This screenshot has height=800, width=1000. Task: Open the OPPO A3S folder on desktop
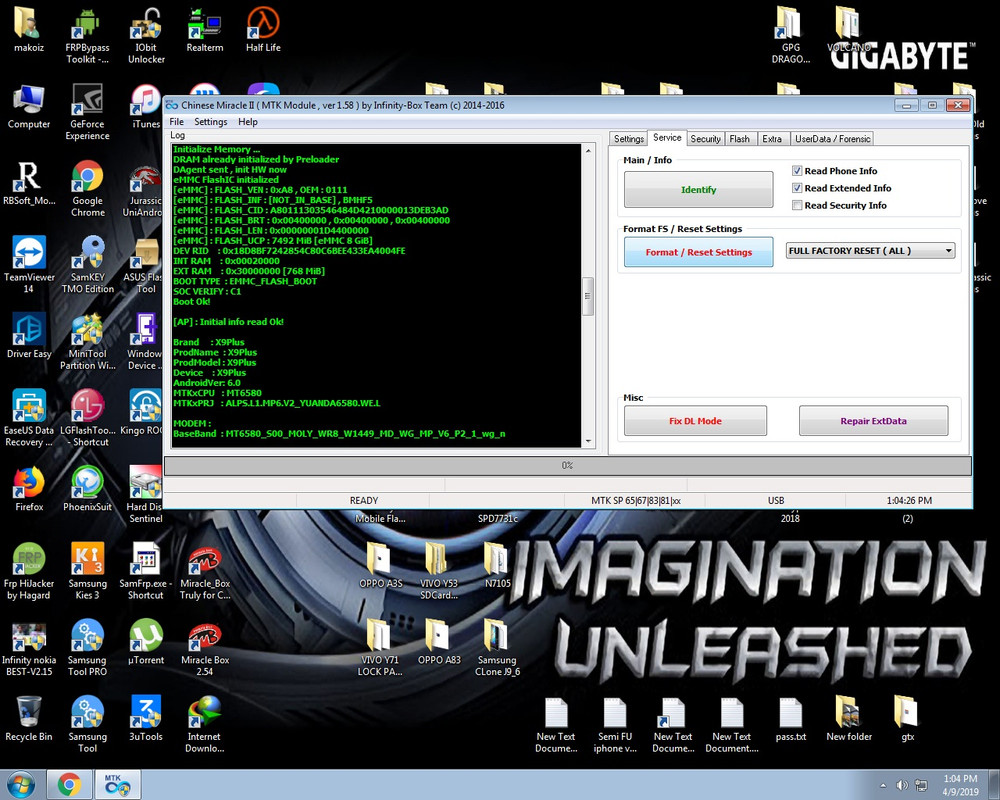(380, 567)
